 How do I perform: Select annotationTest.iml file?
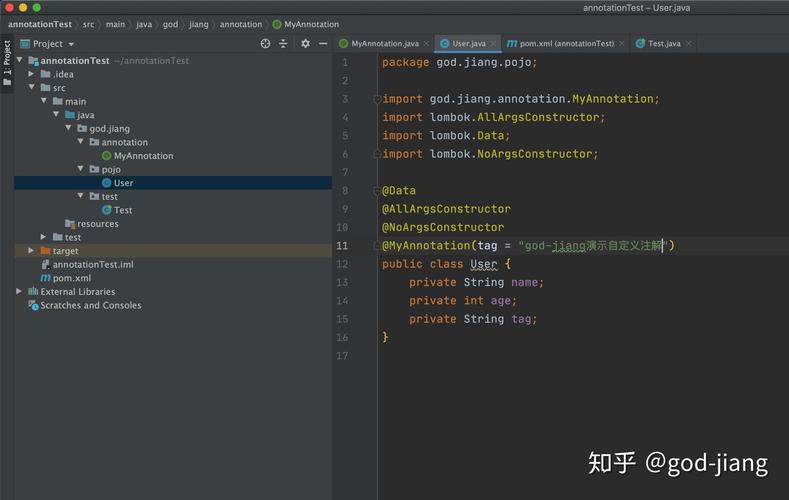(93, 265)
